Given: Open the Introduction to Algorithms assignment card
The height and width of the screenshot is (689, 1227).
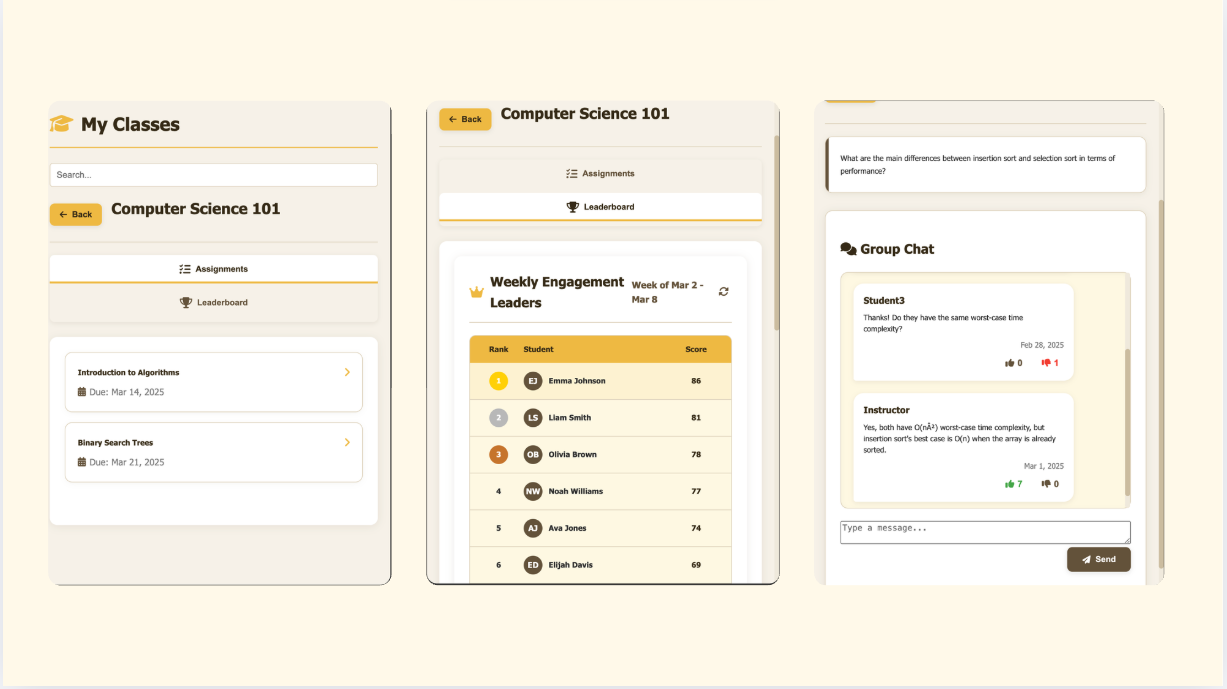Looking at the screenshot, I should point(213,382).
